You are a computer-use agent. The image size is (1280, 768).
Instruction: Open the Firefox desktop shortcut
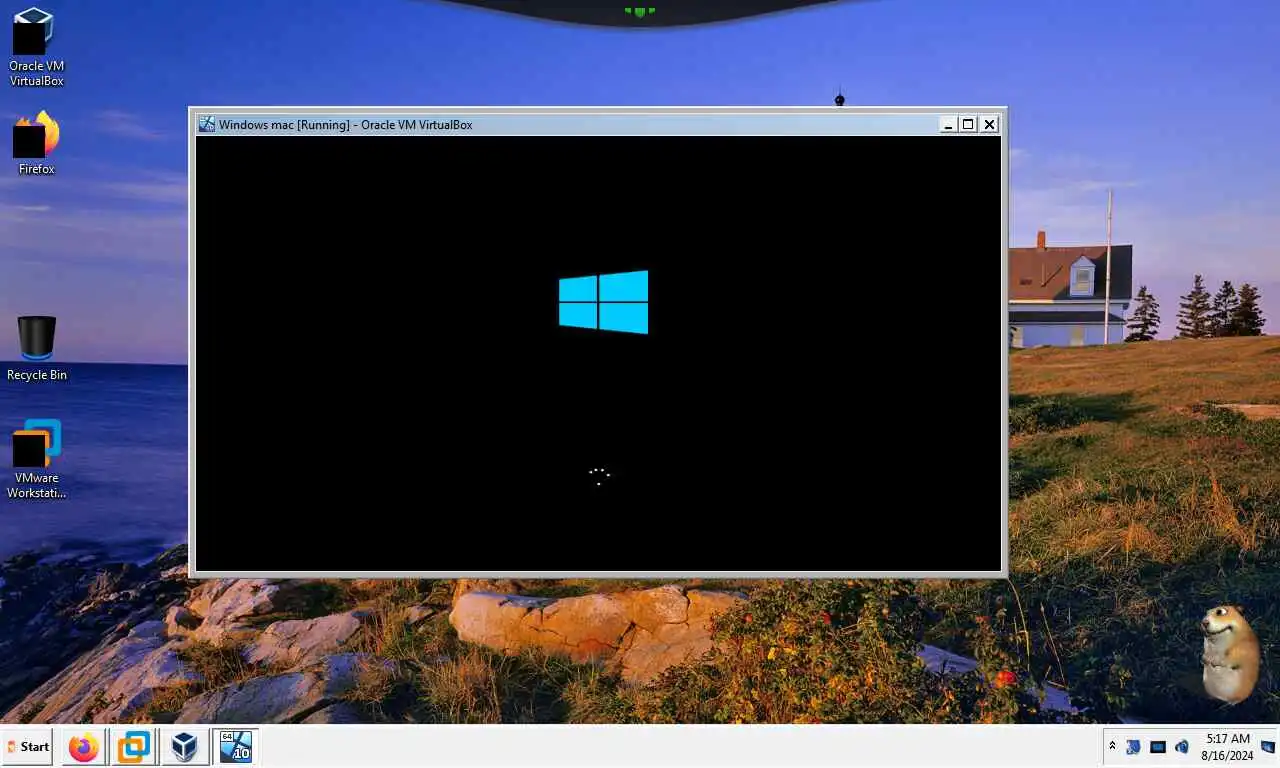click(36, 143)
